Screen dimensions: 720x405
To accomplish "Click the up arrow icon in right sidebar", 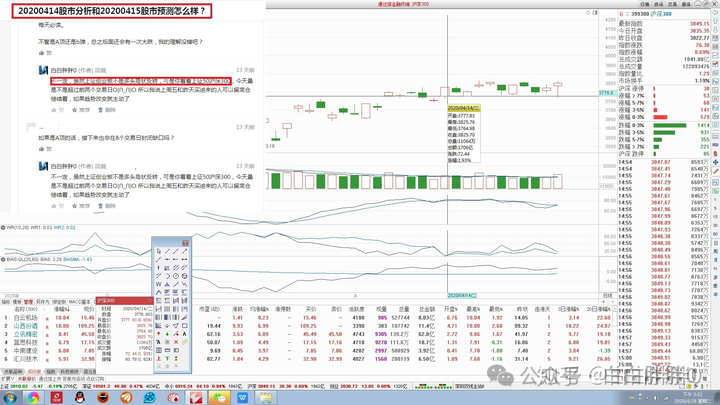I will click(x=715, y=22).
